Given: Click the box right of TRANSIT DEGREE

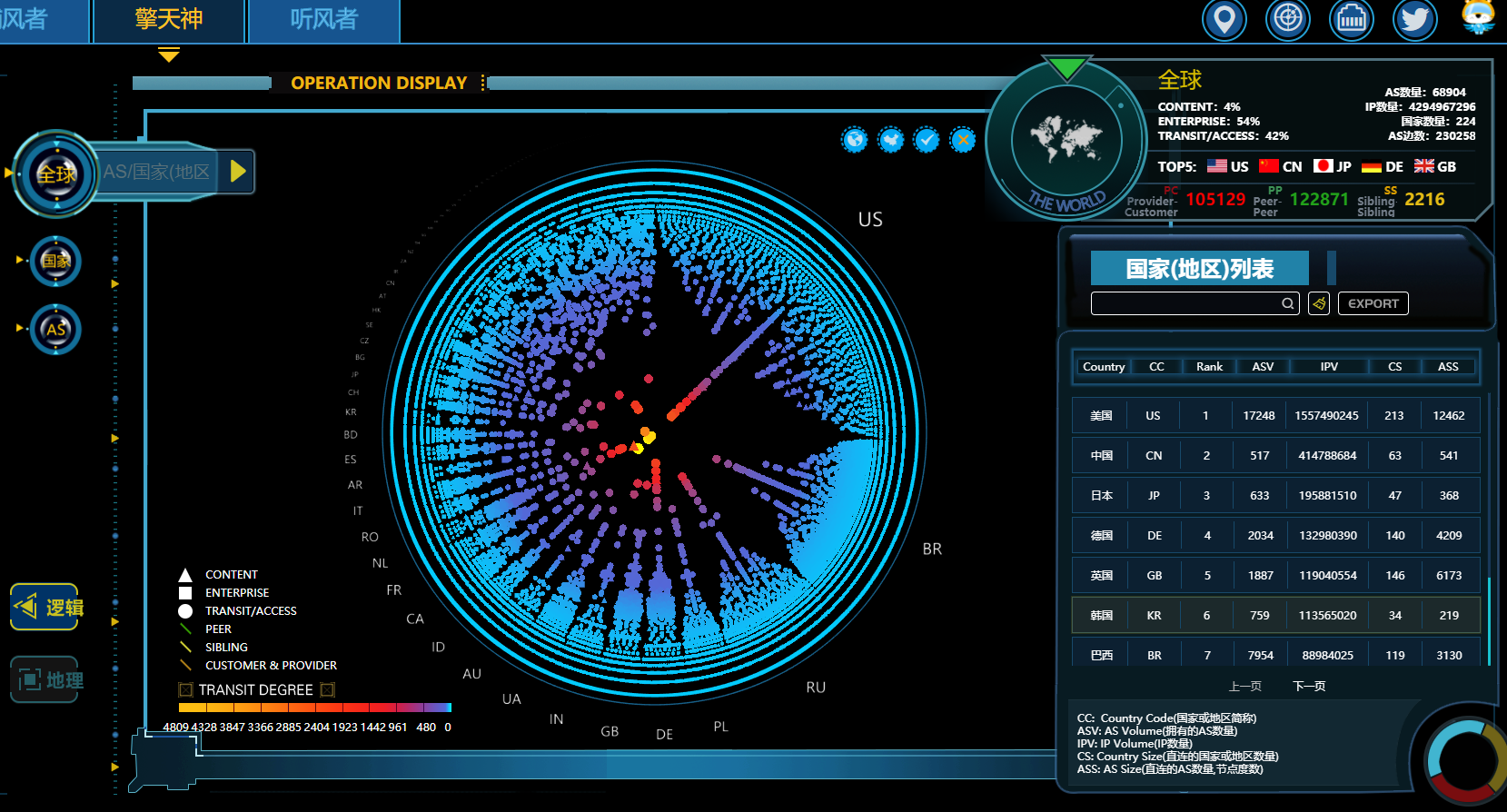Looking at the screenshot, I should coord(328,690).
